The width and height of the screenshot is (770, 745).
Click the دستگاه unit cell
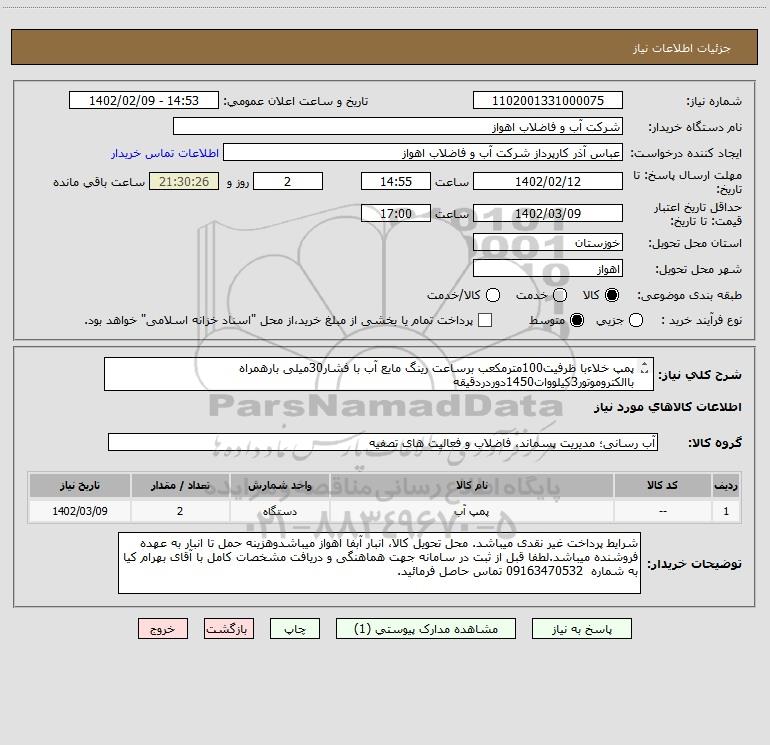click(279, 511)
